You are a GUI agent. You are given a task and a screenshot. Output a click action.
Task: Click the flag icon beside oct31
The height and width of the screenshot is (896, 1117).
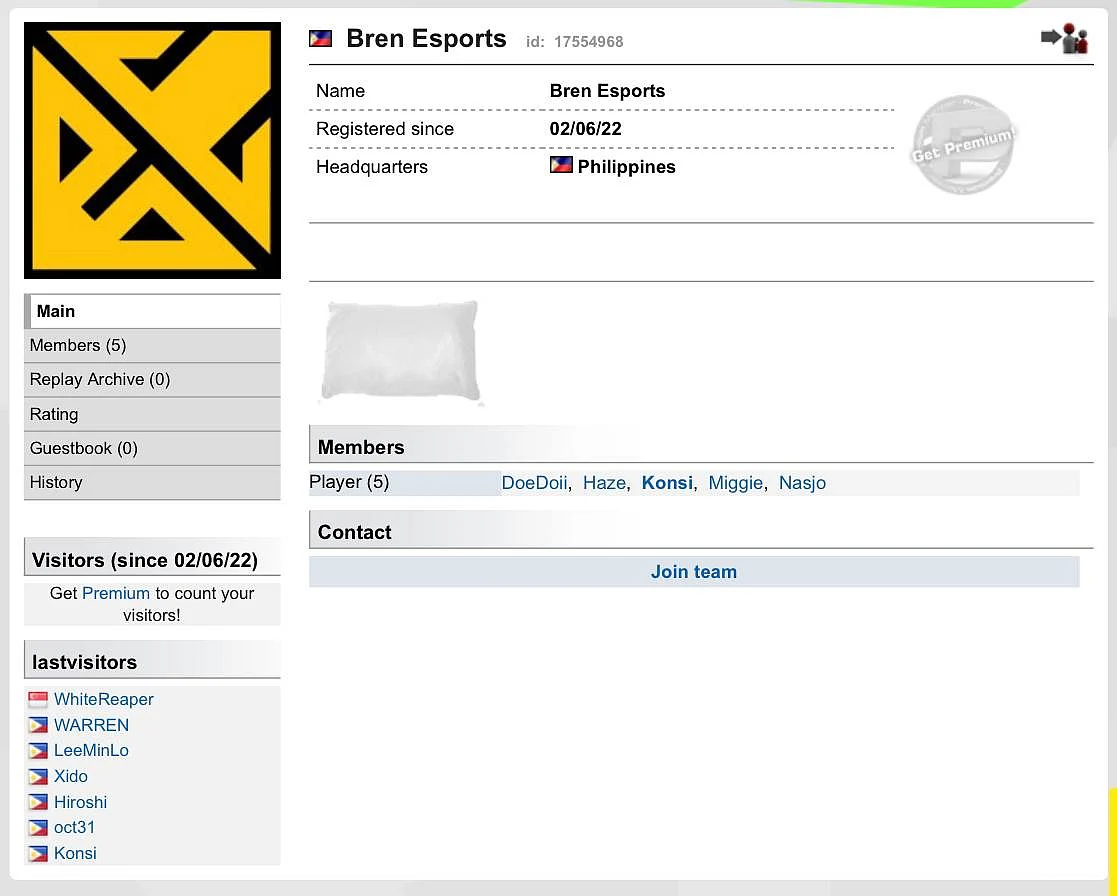tap(38, 828)
